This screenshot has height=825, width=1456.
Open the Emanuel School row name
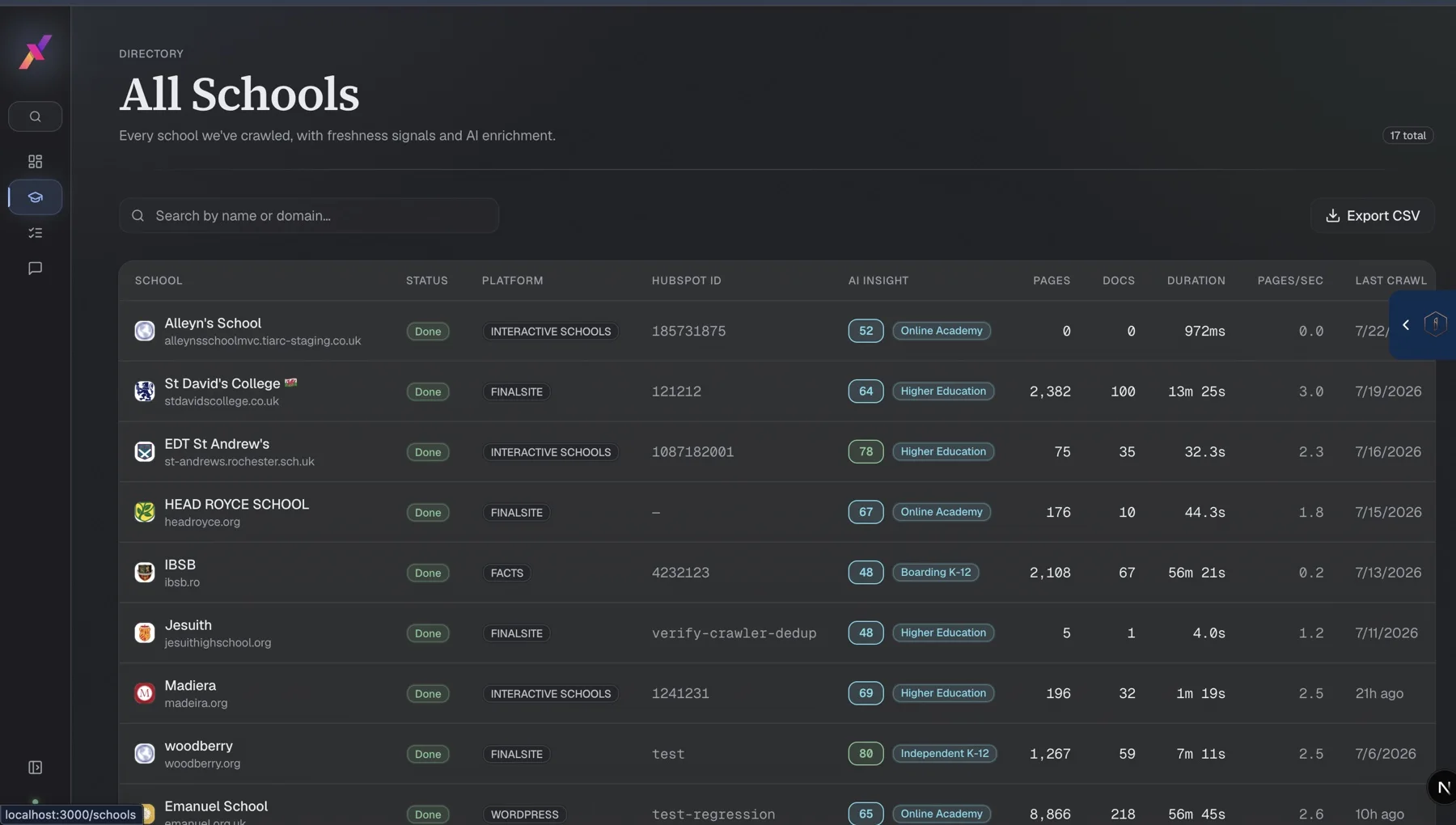(x=216, y=806)
